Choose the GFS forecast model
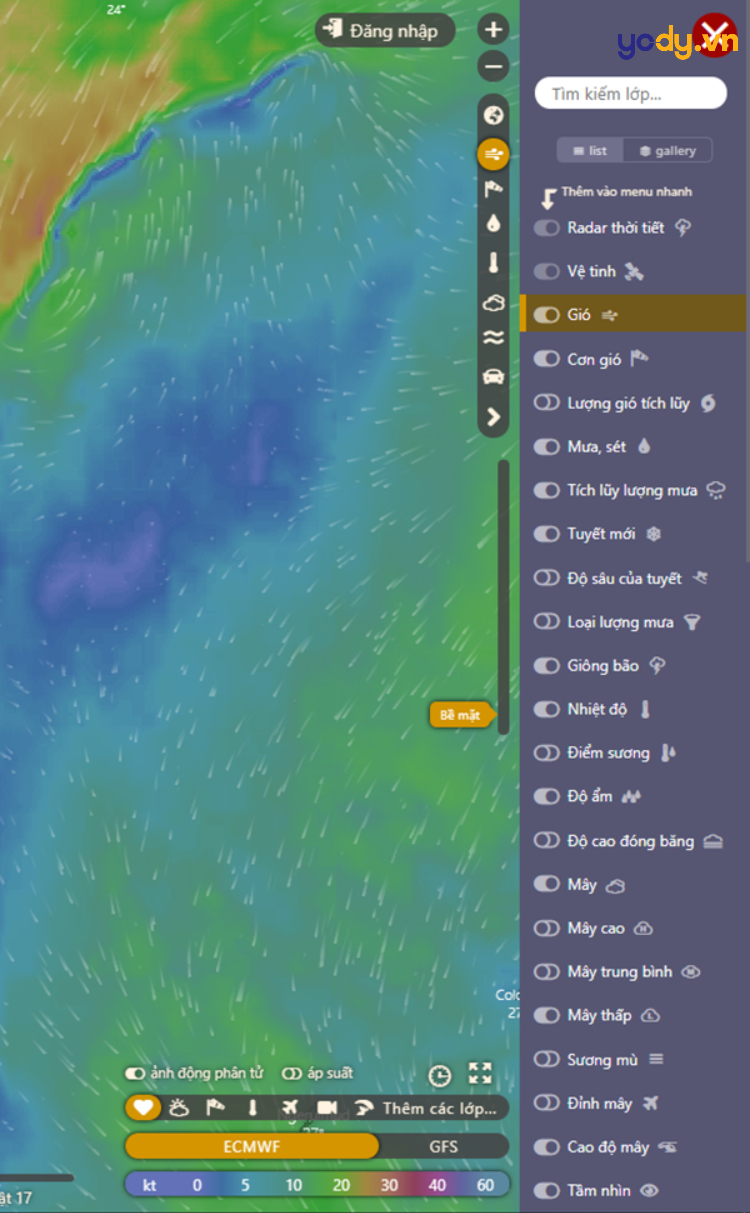The image size is (750, 1213). click(444, 1146)
